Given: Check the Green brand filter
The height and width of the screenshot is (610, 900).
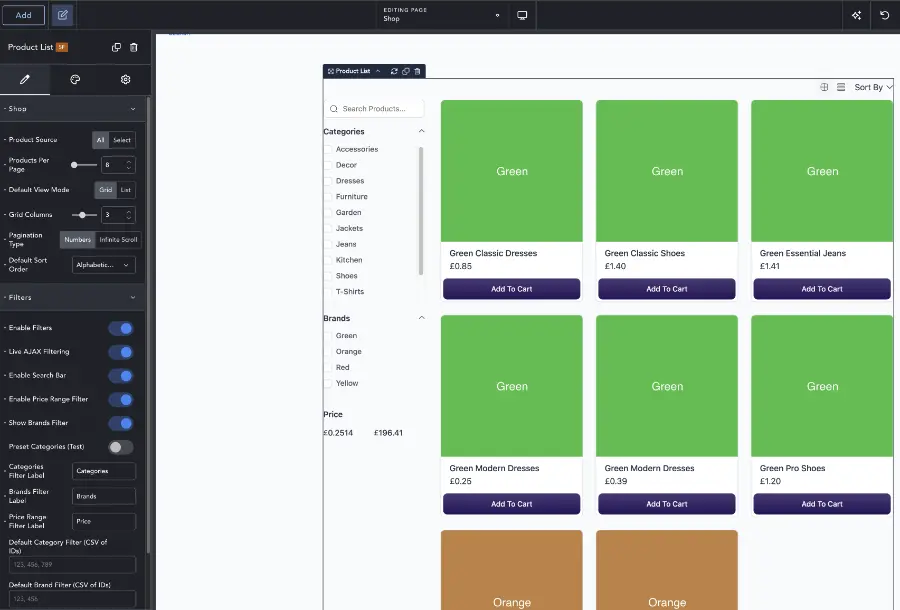Looking at the screenshot, I should [x=328, y=336].
